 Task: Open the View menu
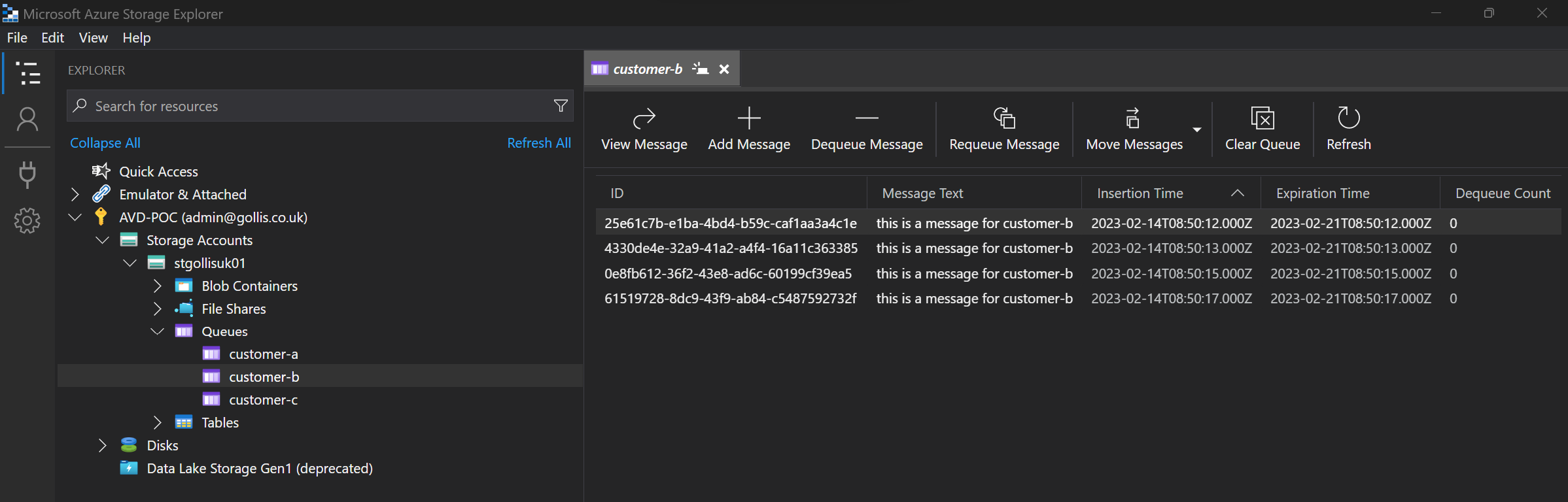(93, 38)
